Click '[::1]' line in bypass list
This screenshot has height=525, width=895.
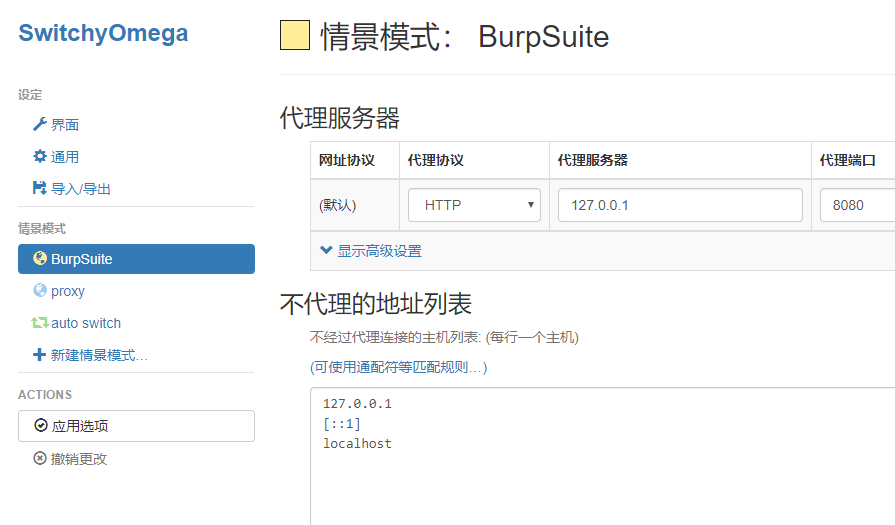[342, 424]
